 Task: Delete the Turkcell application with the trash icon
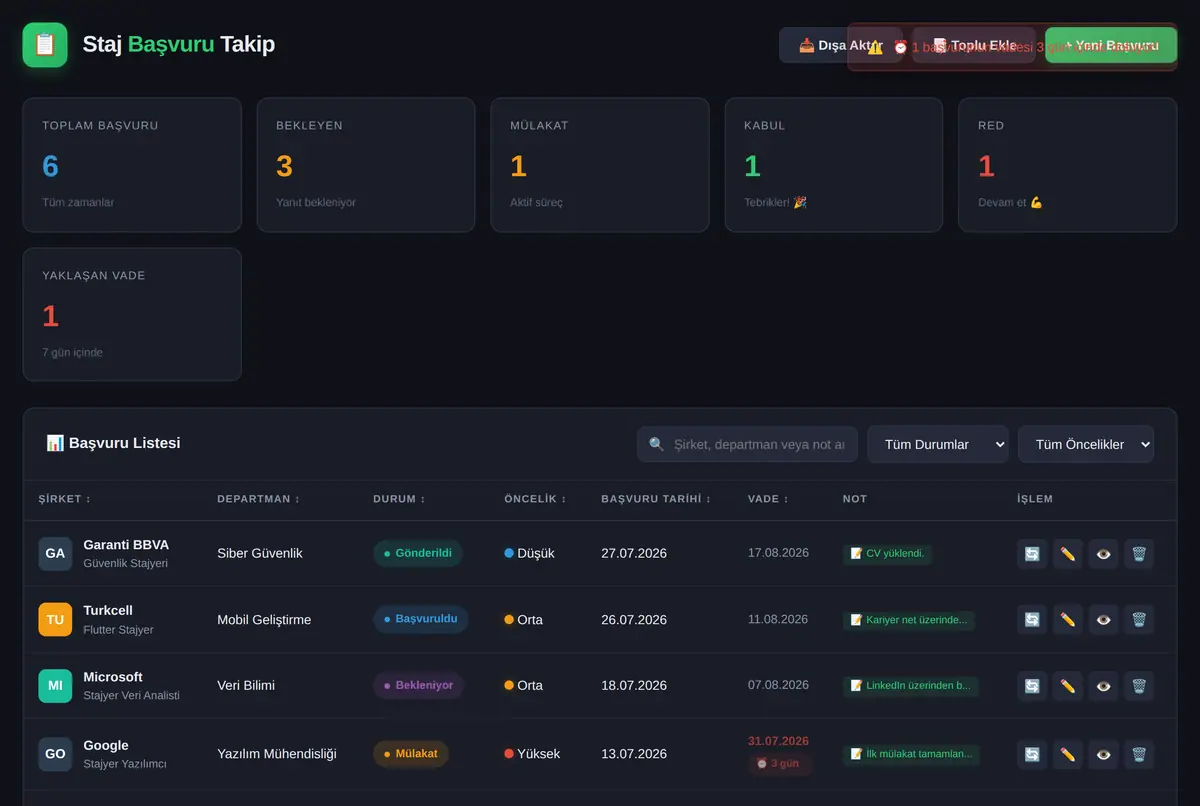point(1139,620)
